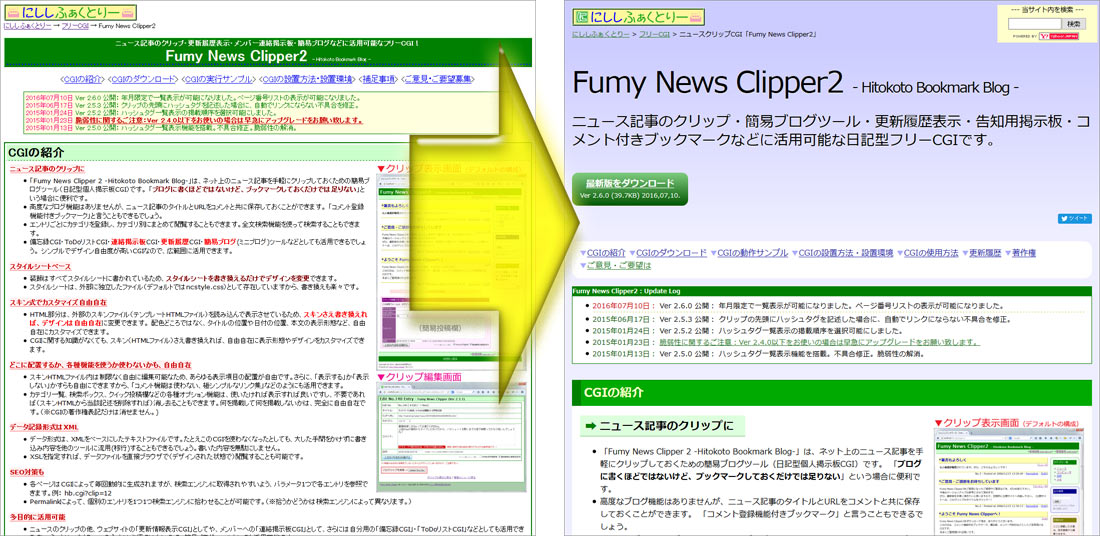
Task: Click the データ記録形式はXML heading
Action: point(46,427)
